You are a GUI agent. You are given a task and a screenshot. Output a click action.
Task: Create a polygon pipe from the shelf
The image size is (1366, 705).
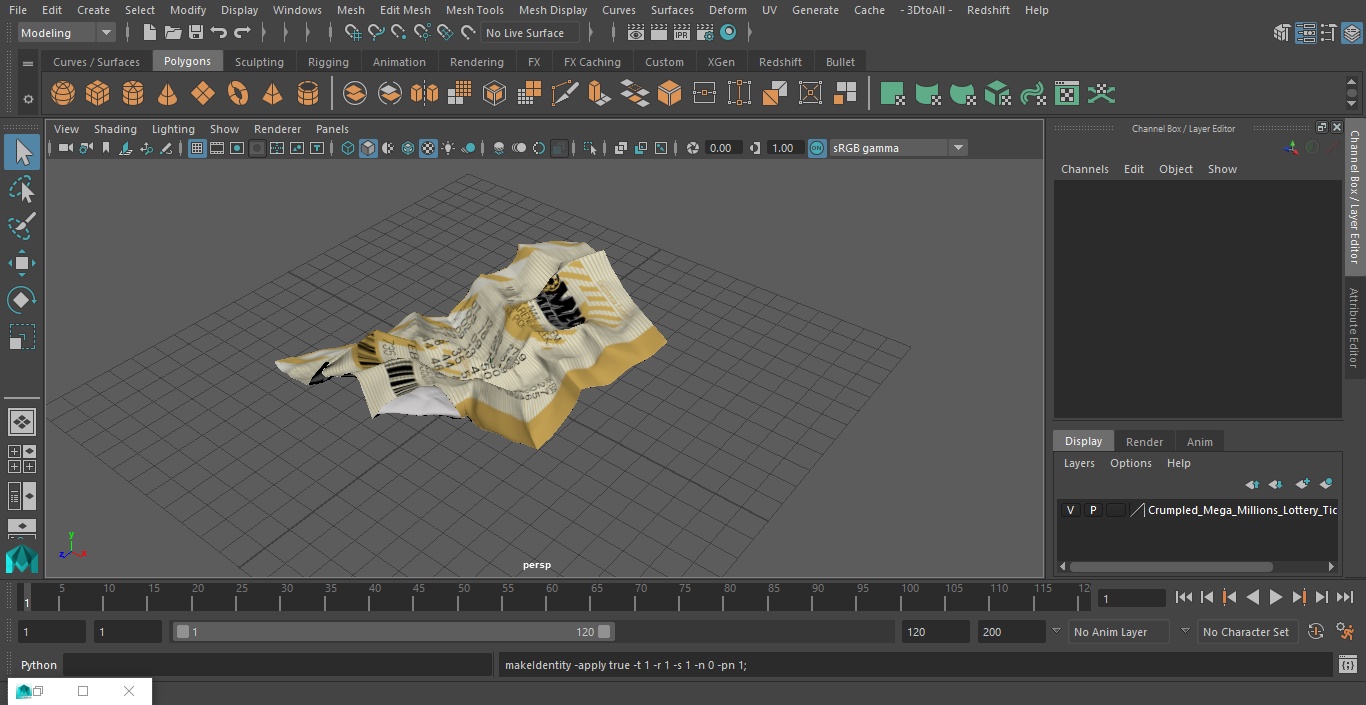308,94
